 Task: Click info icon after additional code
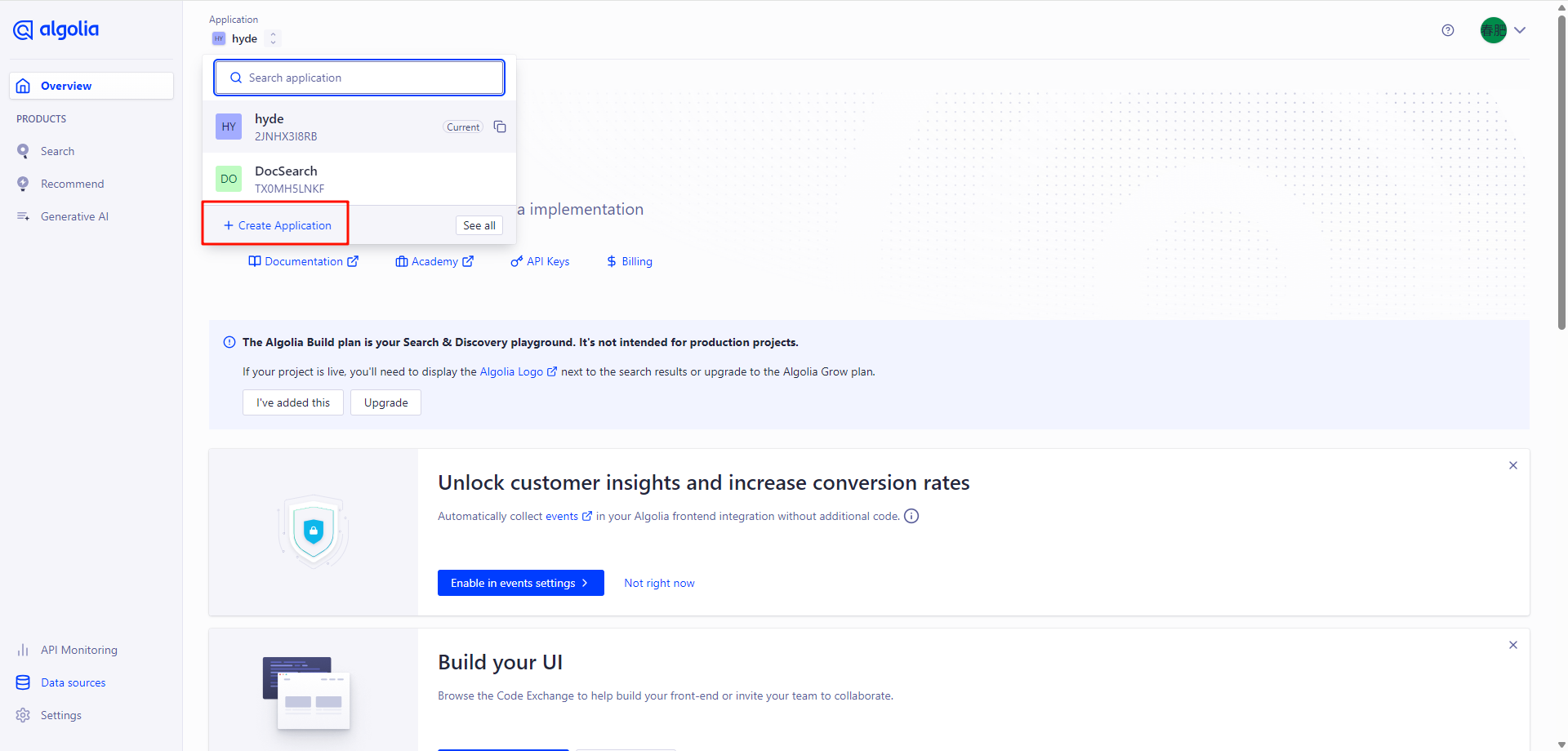pyautogui.click(x=911, y=516)
